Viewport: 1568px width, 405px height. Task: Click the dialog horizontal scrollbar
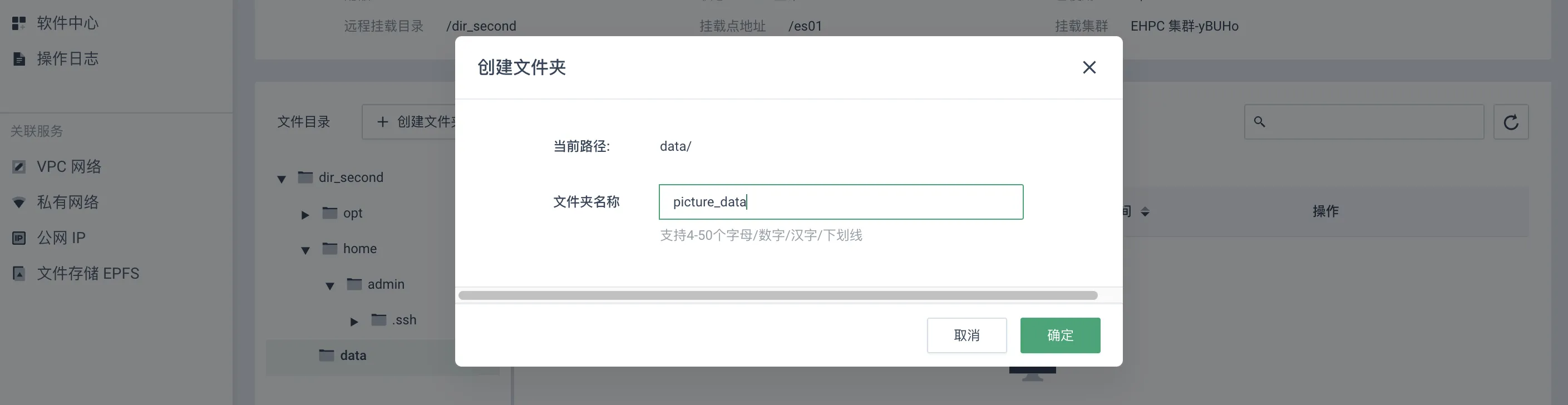[778, 295]
